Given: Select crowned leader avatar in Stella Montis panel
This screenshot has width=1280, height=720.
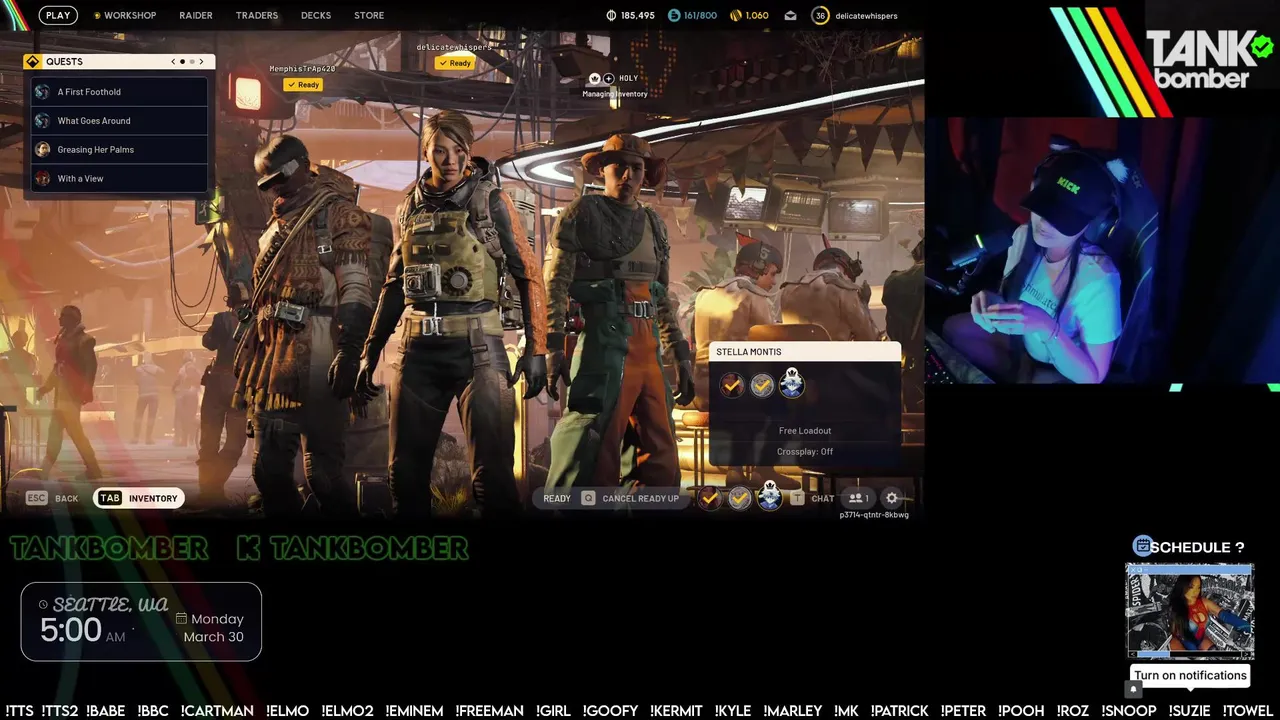Looking at the screenshot, I should (x=792, y=384).
